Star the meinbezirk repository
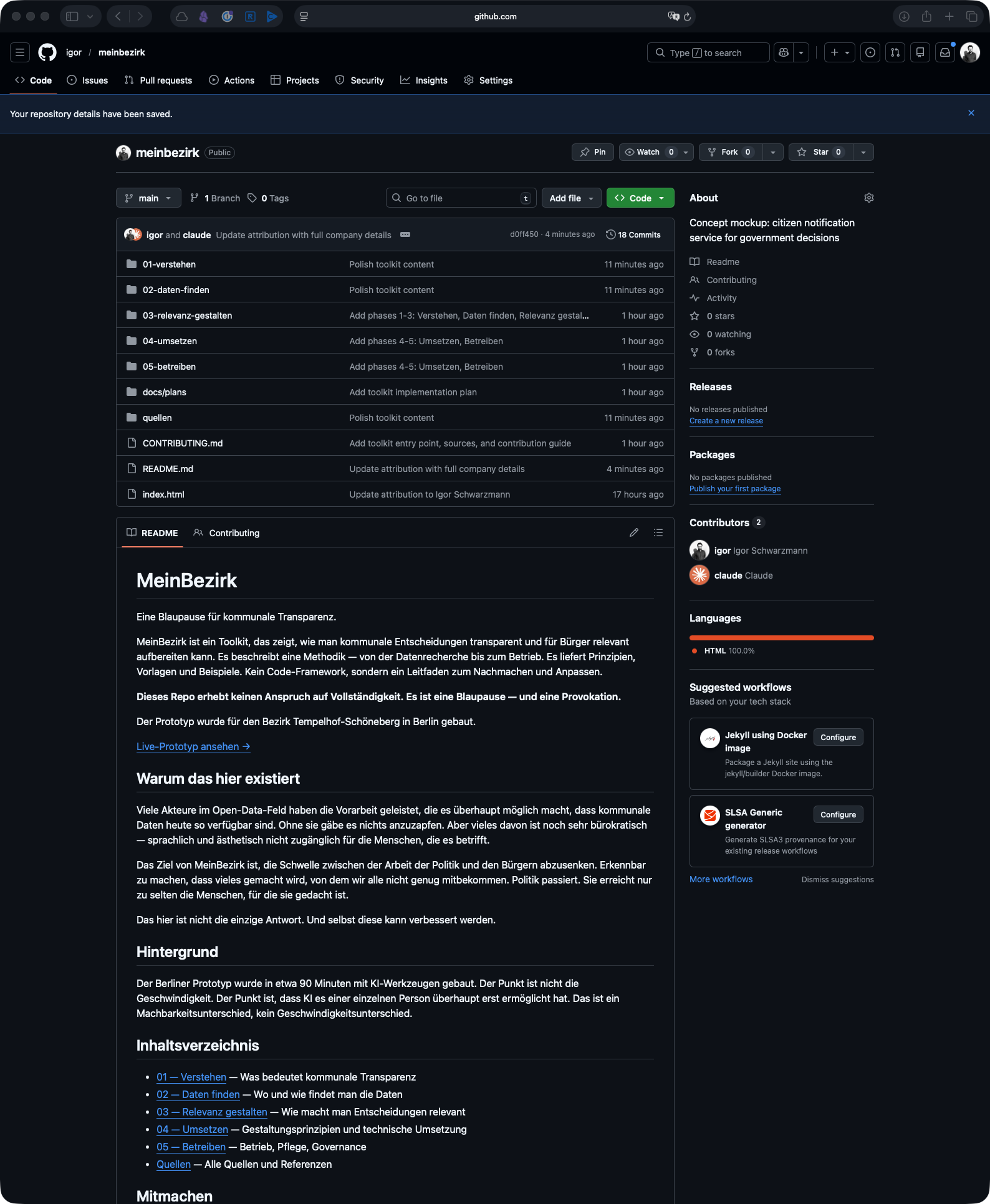990x1204 pixels. [x=821, y=152]
